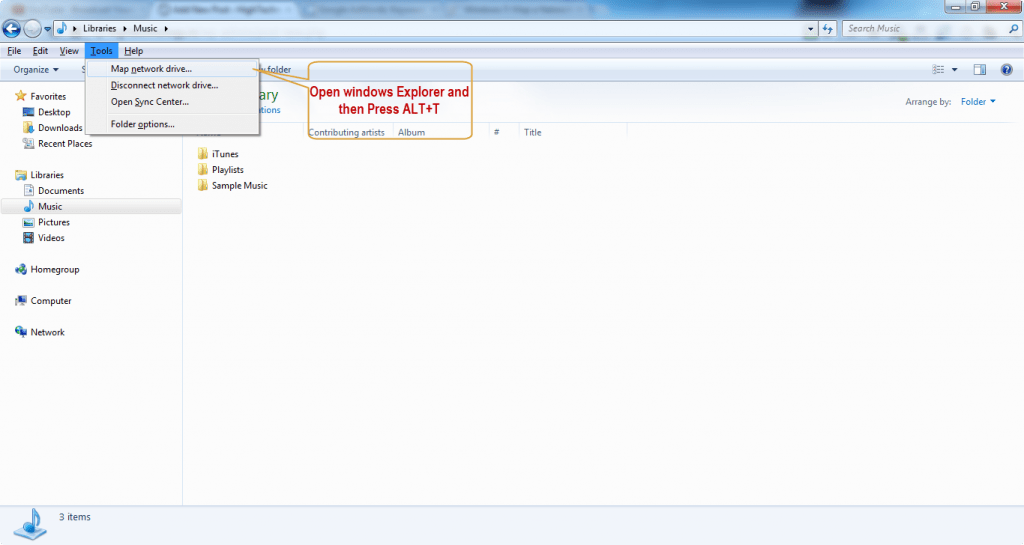Click the change view icon
The height and width of the screenshot is (545, 1024).
[x=938, y=69]
